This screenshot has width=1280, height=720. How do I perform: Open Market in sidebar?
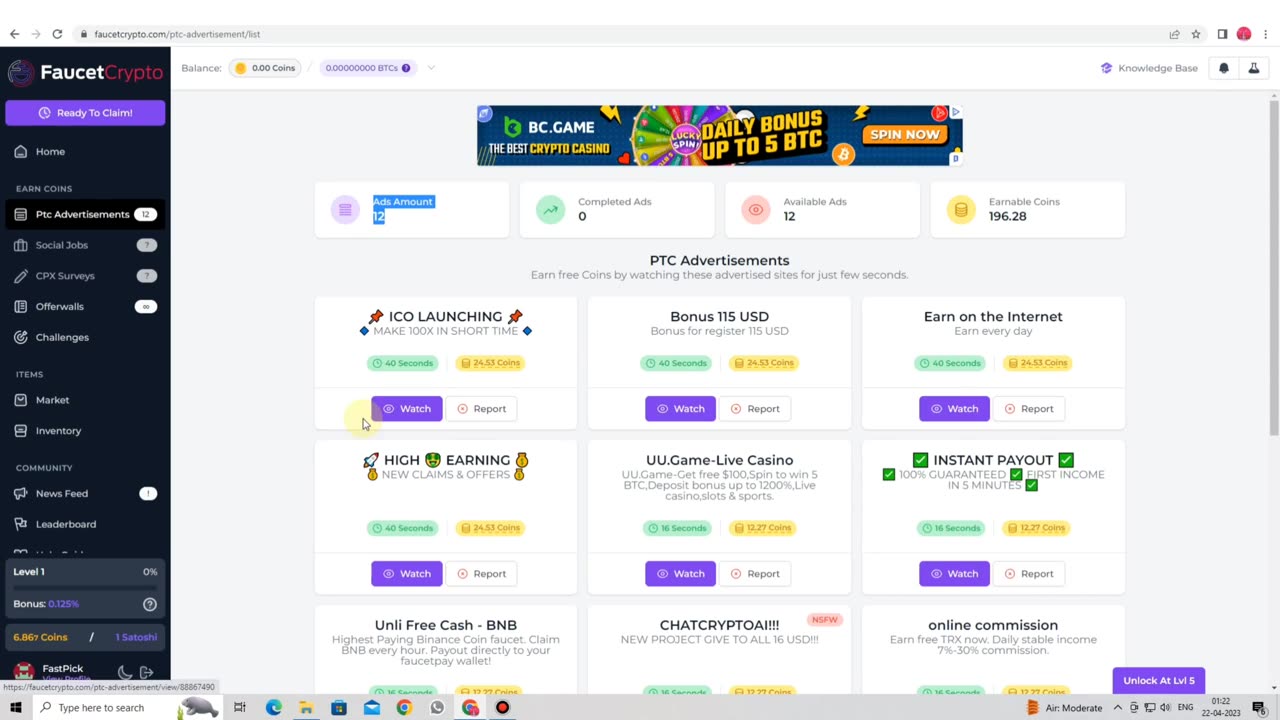pyautogui.click(x=84, y=400)
